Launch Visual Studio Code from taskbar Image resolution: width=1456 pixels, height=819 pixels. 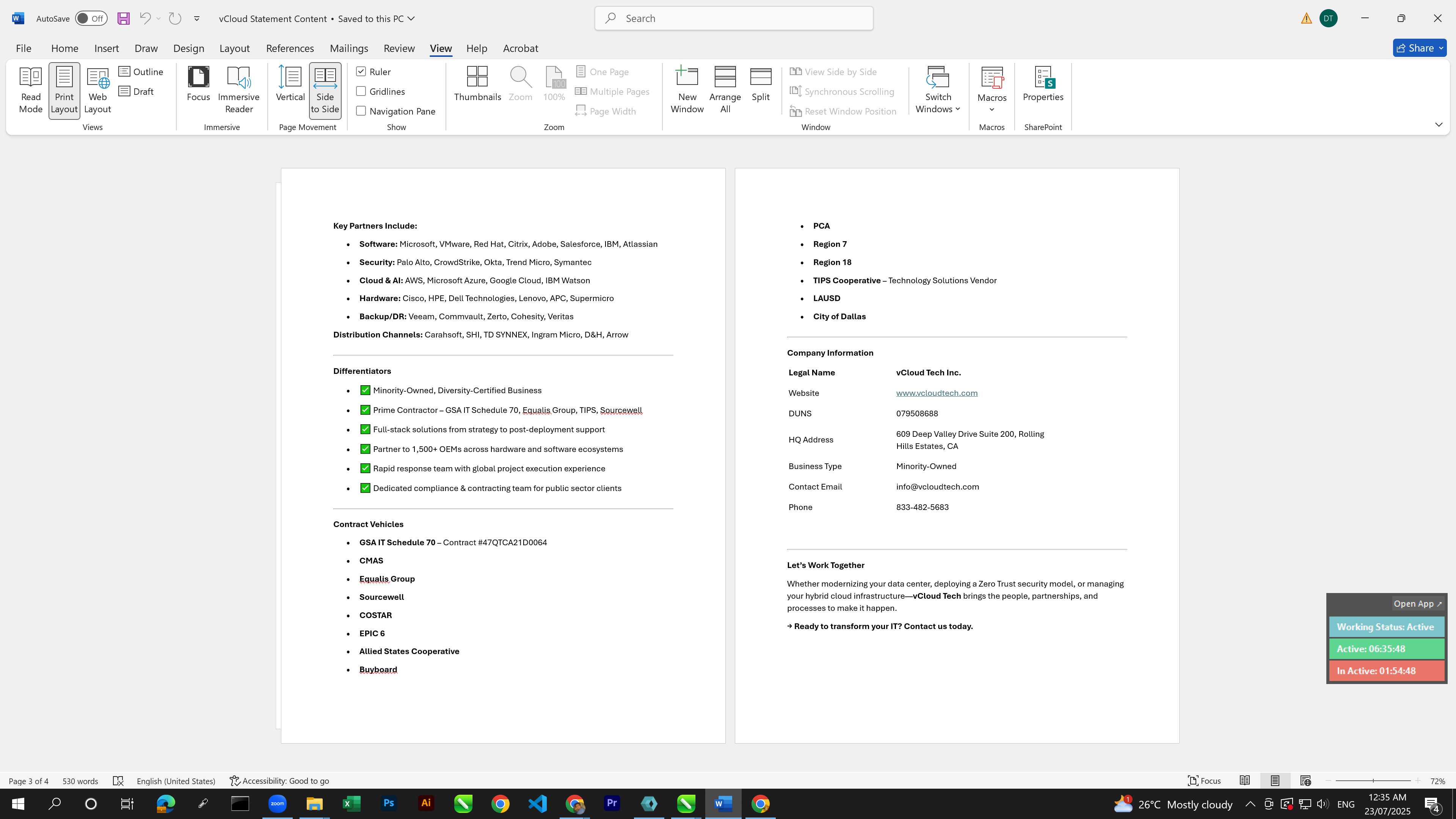[538, 804]
